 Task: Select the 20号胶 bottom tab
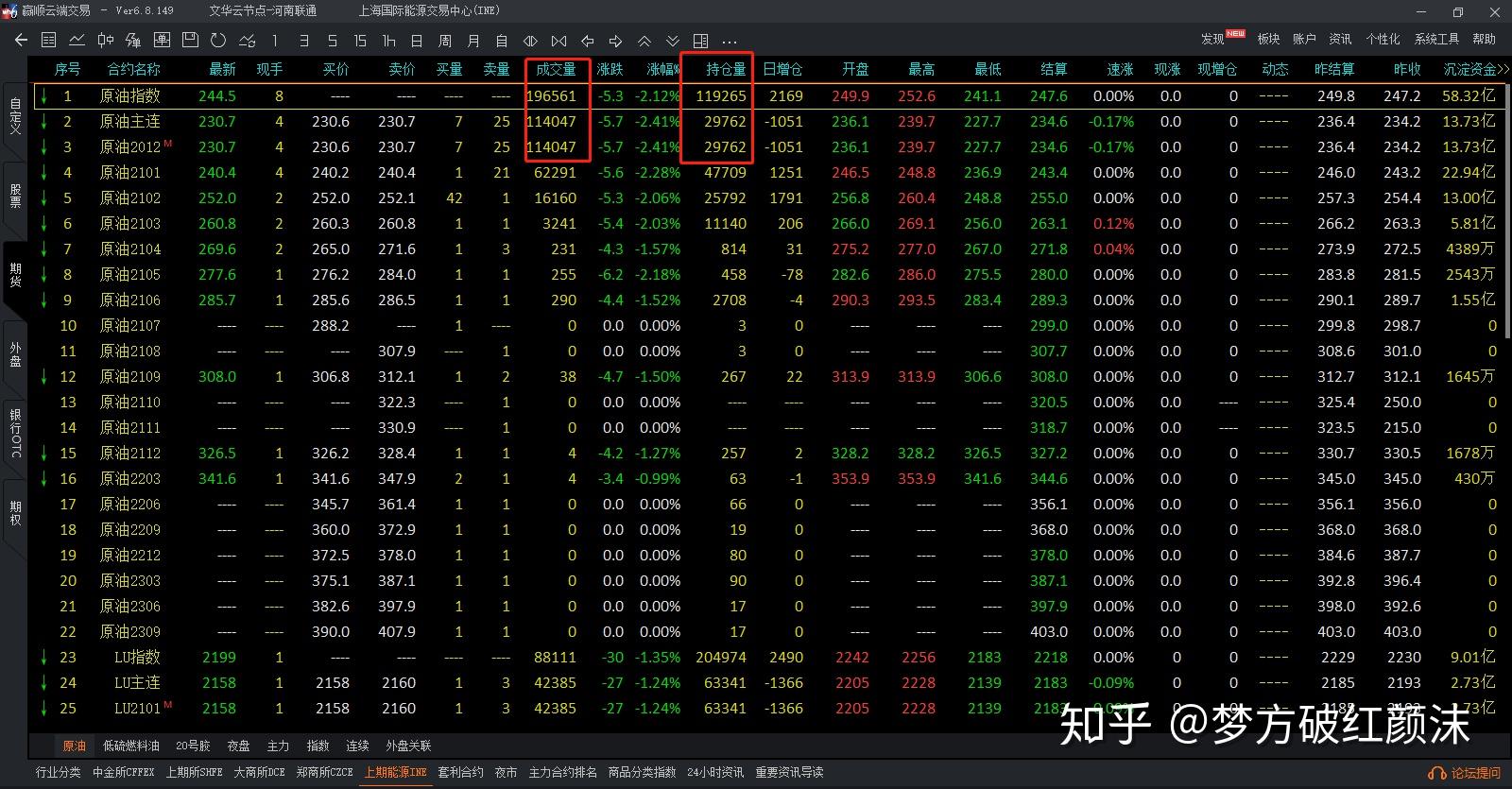point(193,746)
